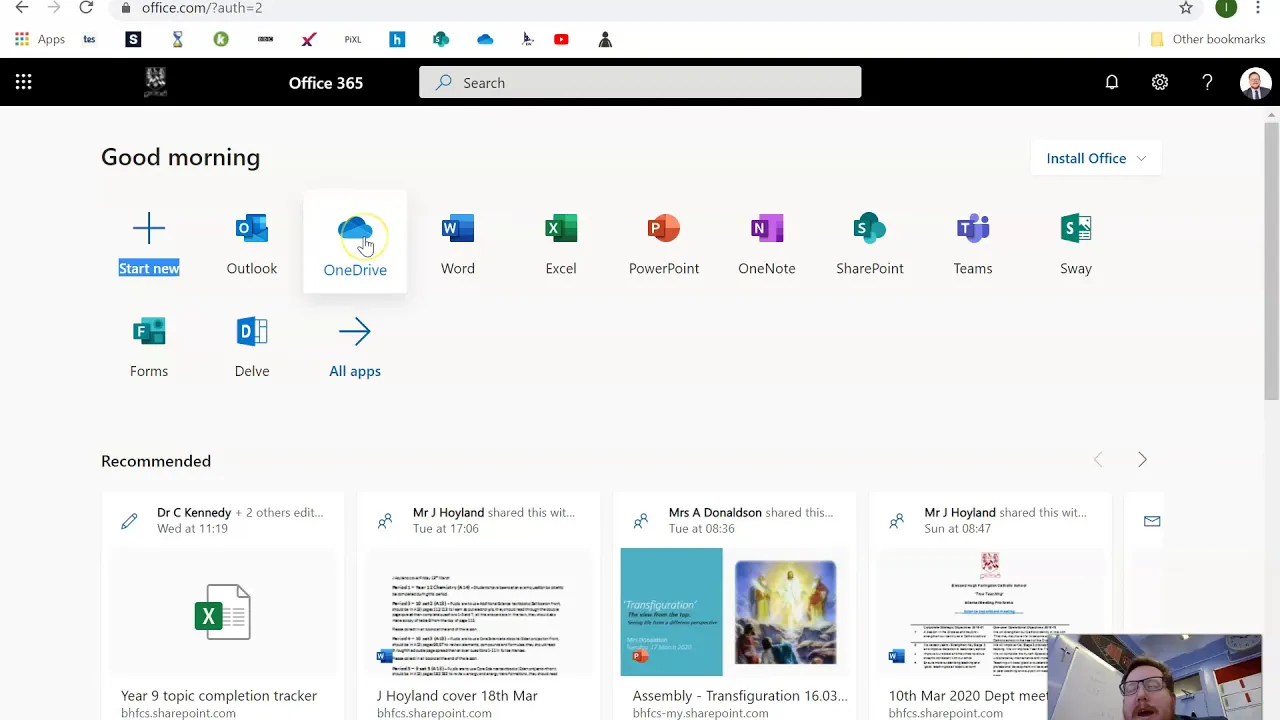The height and width of the screenshot is (720, 1280).
Task: Click the Office 365 title link
Action: [326, 83]
